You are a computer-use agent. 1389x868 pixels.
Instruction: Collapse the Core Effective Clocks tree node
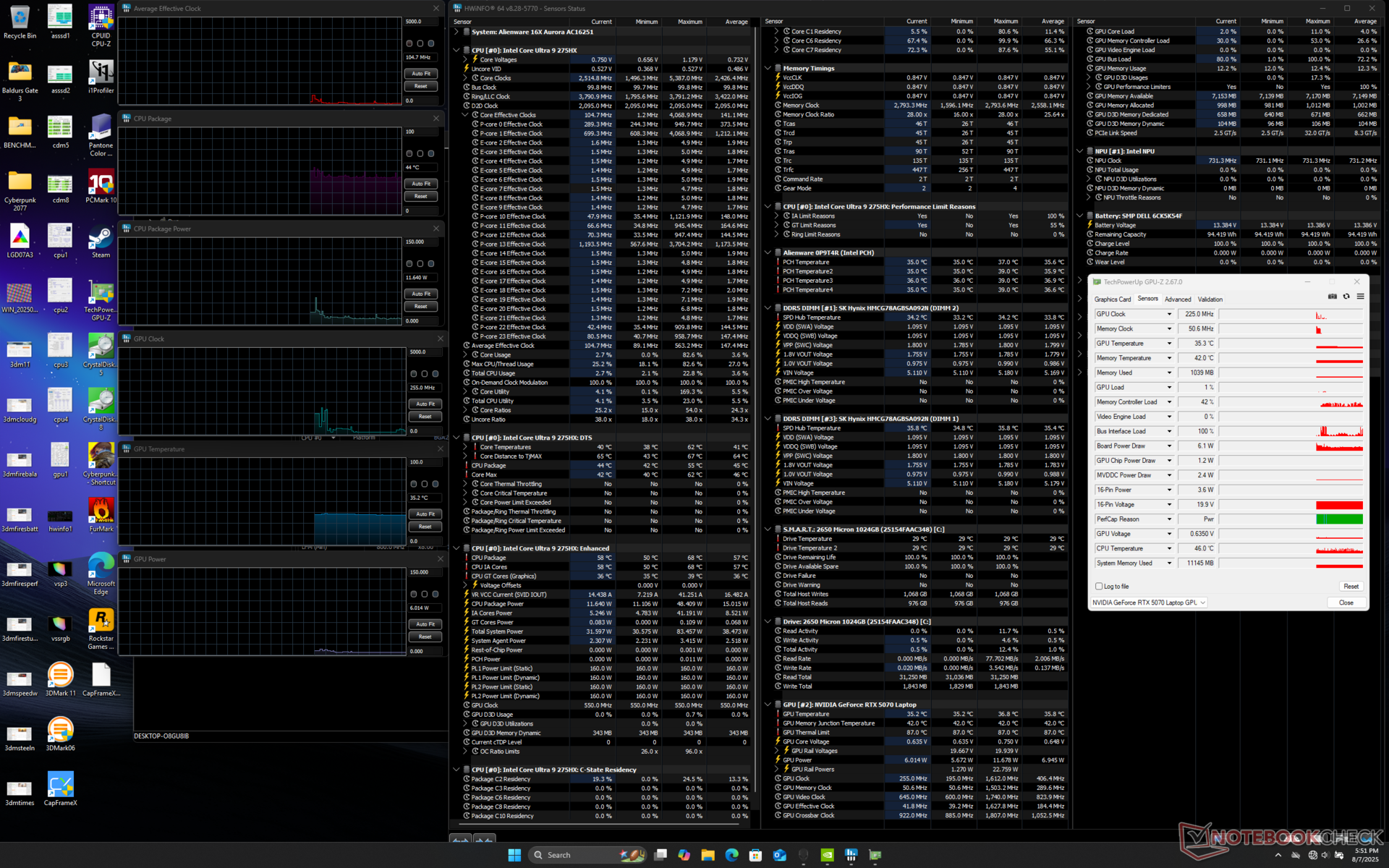click(x=466, y=115)
